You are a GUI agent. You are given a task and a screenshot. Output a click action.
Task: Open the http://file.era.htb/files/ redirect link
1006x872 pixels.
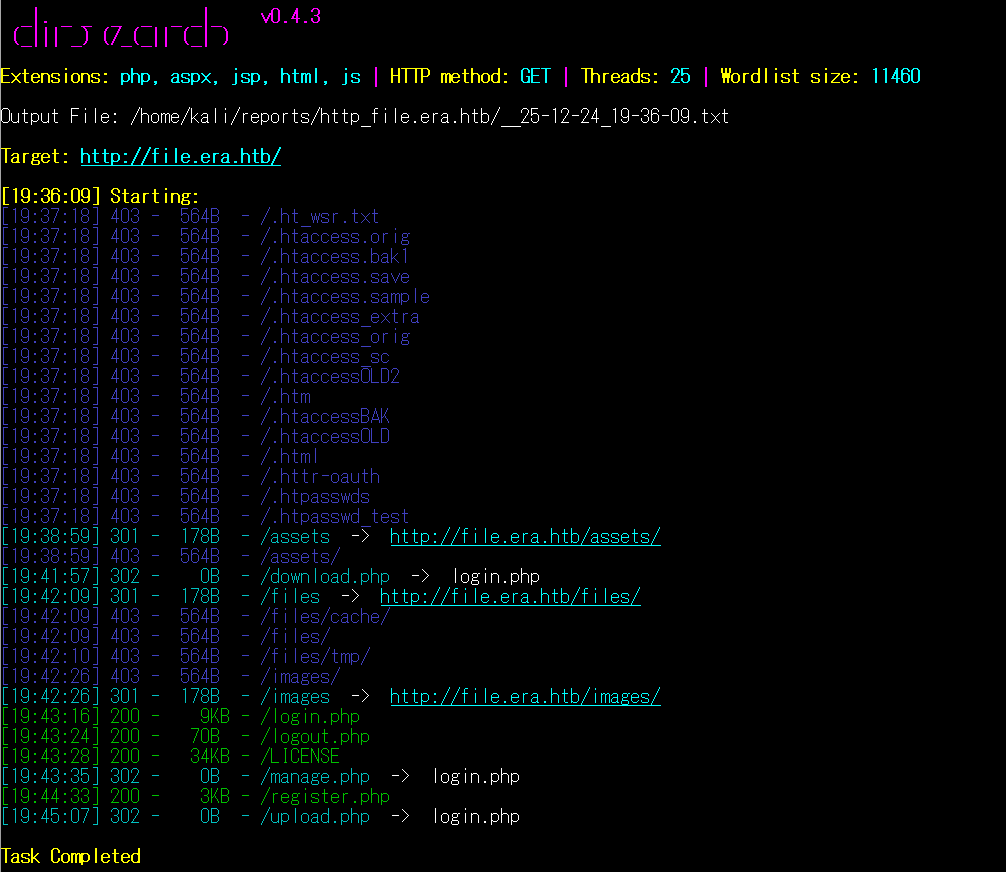pos(510,597)
